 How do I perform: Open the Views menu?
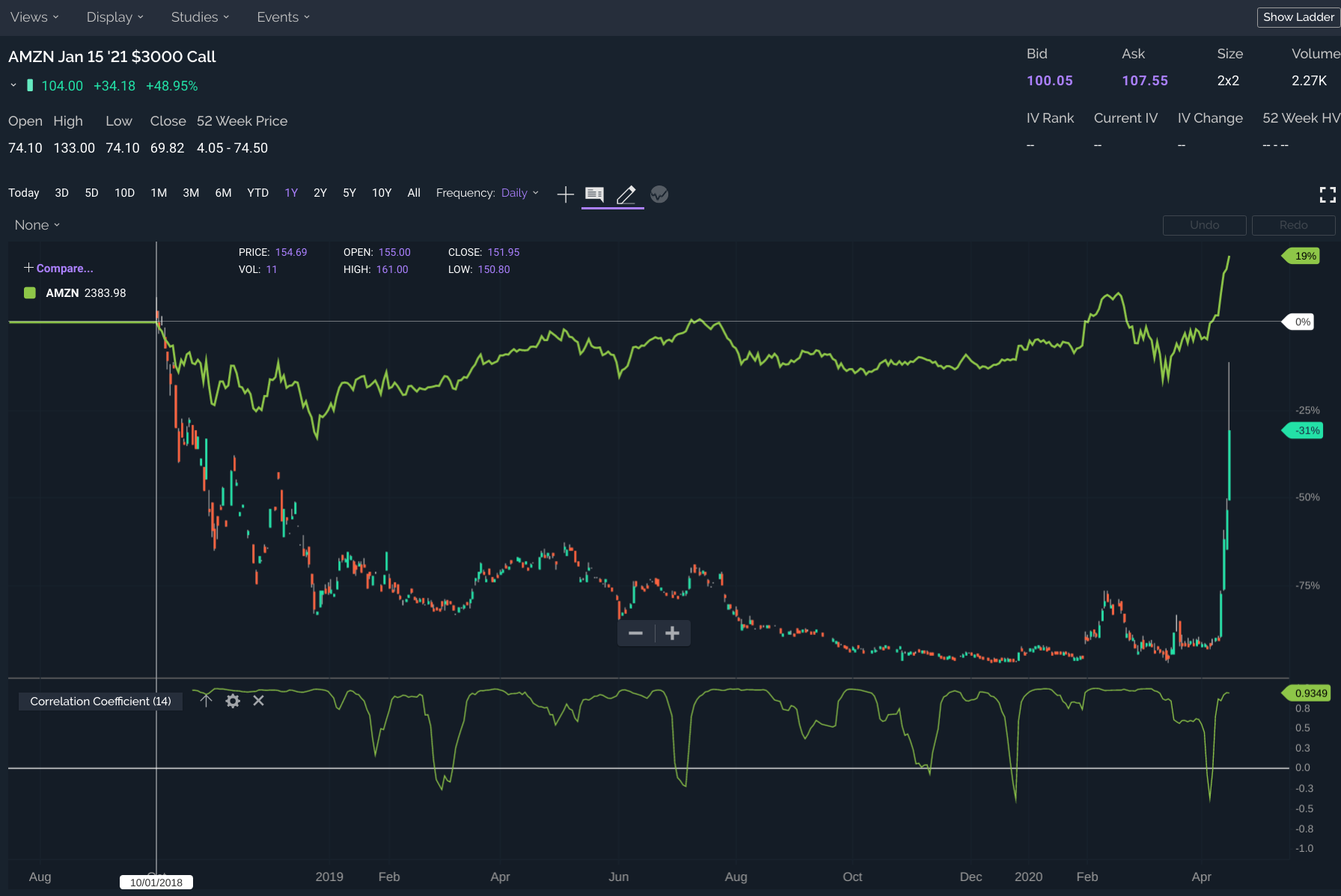[x=34, y=17]
